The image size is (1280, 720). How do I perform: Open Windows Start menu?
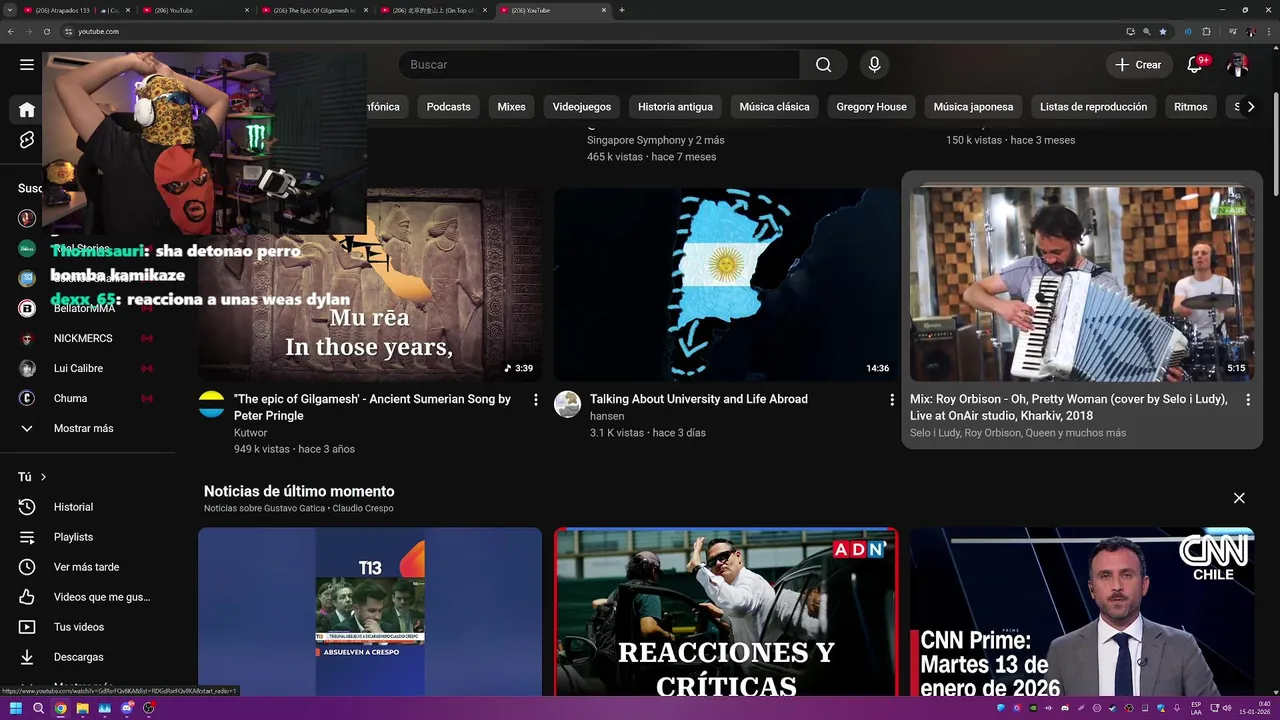tap(16, 708)
